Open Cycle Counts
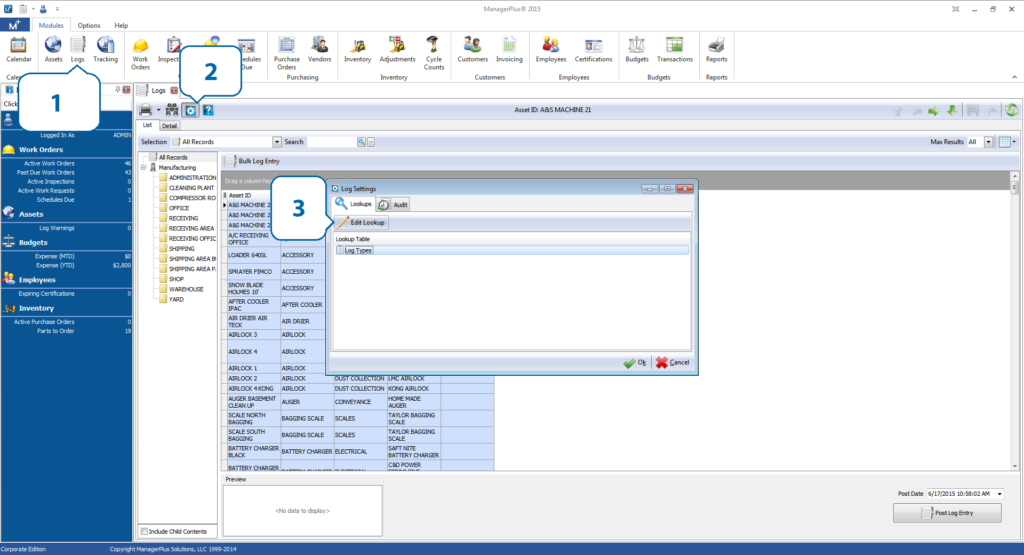The image size is (1024, 555). click(434, 54)
